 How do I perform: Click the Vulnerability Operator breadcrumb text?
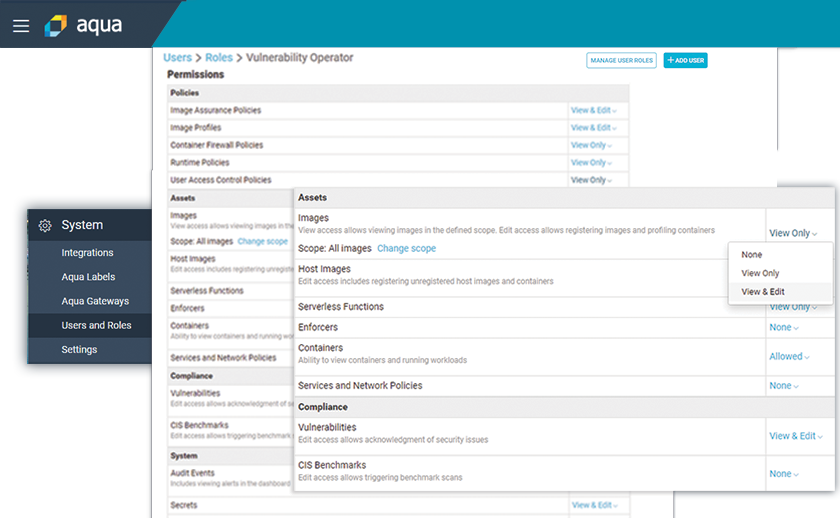(299, 57)
